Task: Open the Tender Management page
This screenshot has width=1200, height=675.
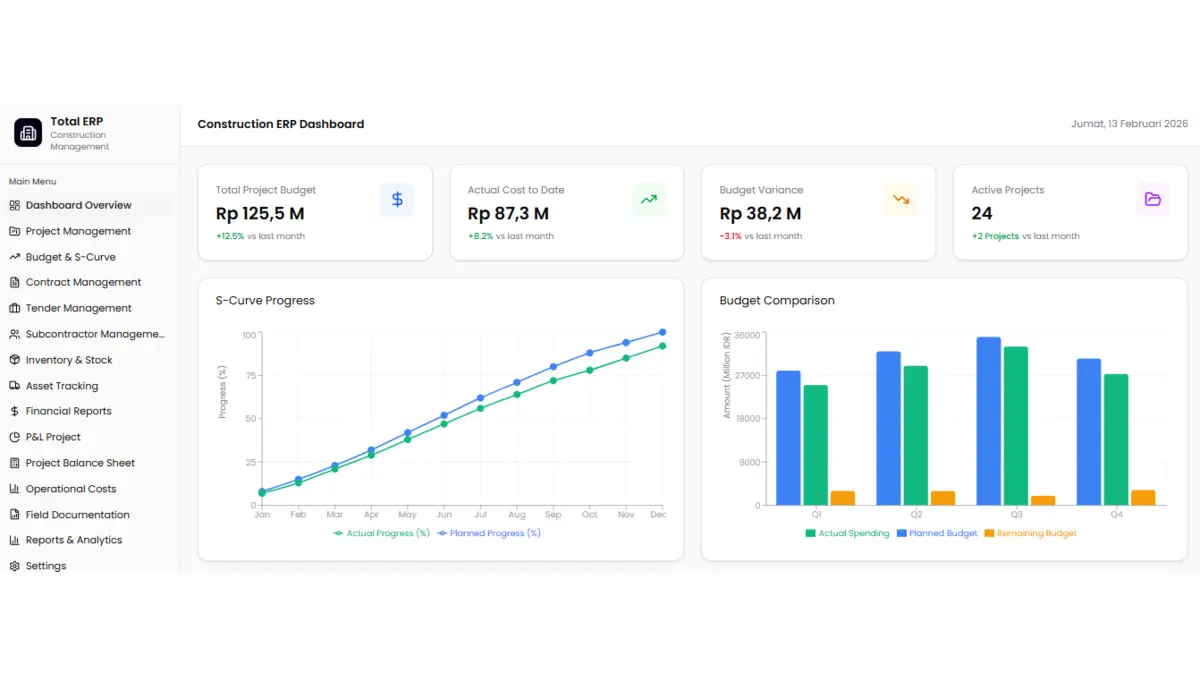Action: pos(78,308)
